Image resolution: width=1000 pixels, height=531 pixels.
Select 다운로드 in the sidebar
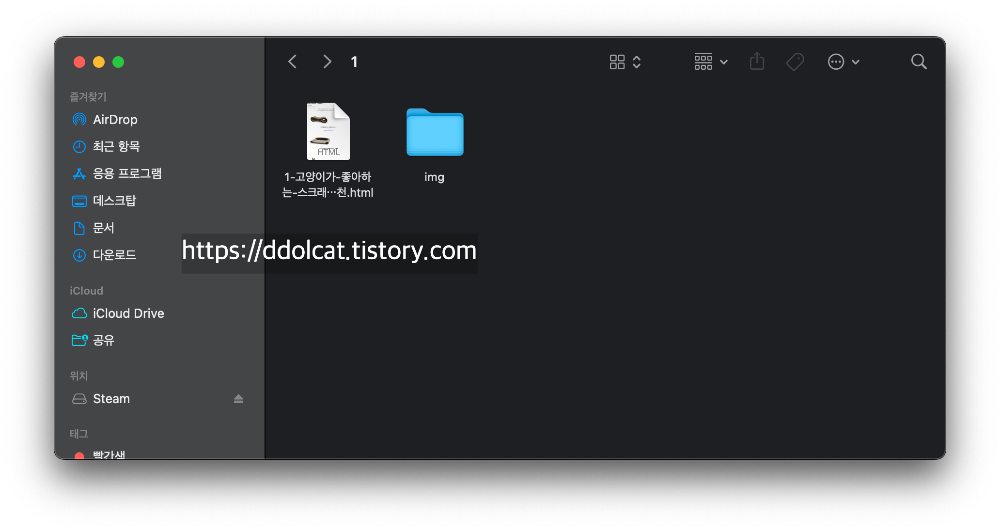114,255
